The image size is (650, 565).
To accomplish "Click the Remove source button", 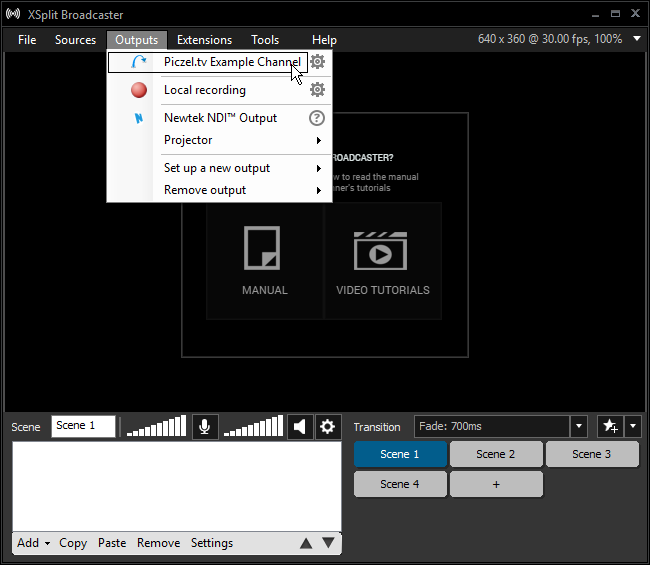I will (x=158, y=543).
